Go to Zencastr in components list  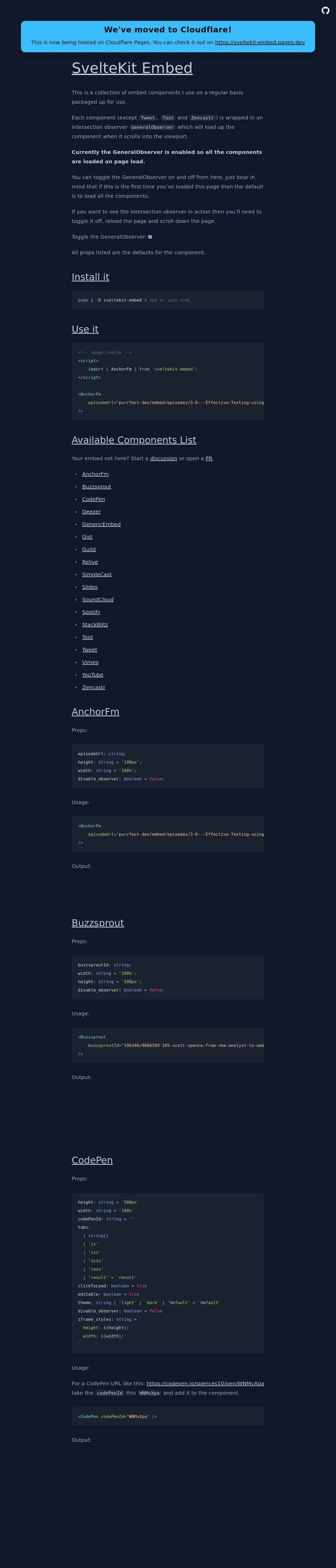point(94,687)
